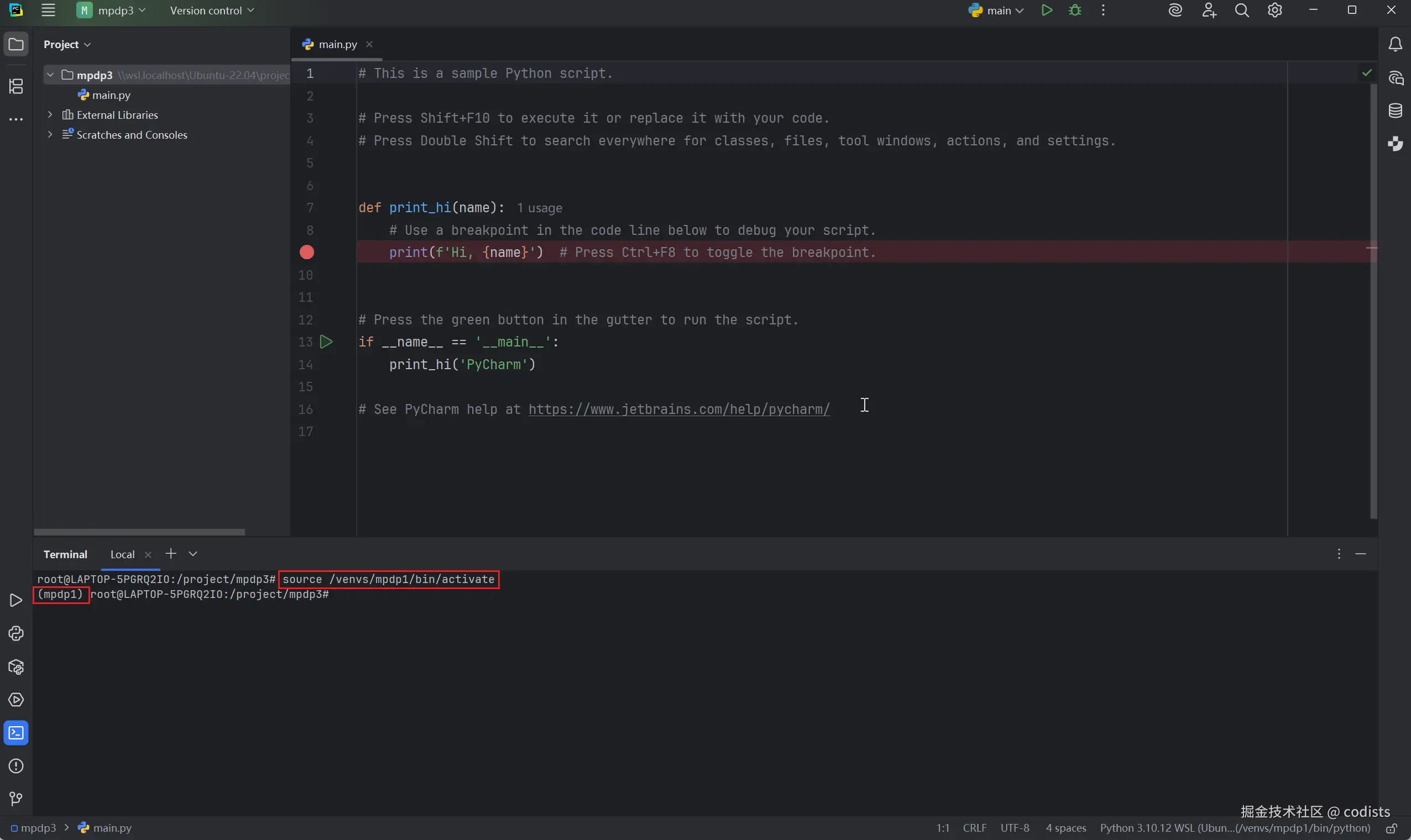The height and width of the screenshot is (840, 1411).
Task: Expand the External Libraries node
Action: 50,115
